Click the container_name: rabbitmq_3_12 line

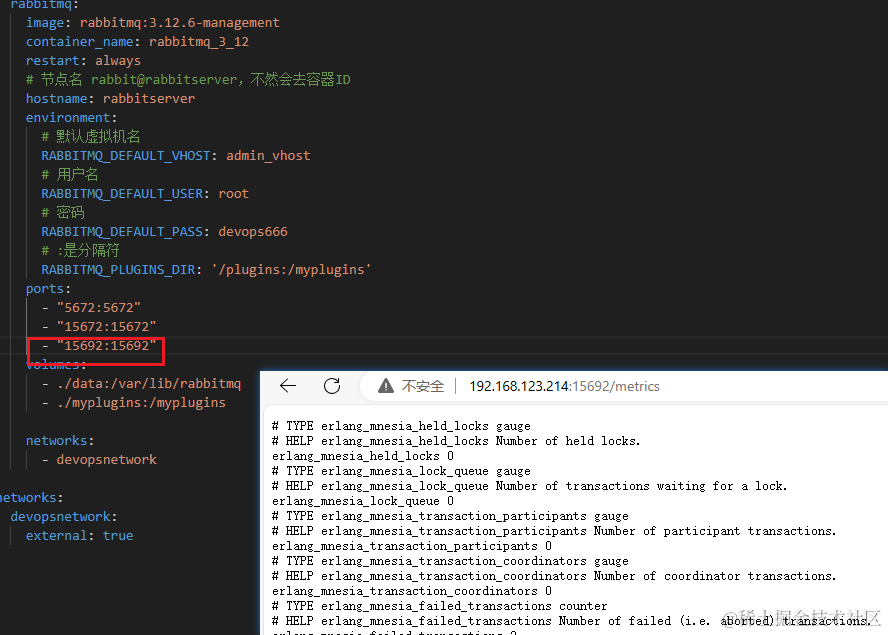tap(137, 42)
